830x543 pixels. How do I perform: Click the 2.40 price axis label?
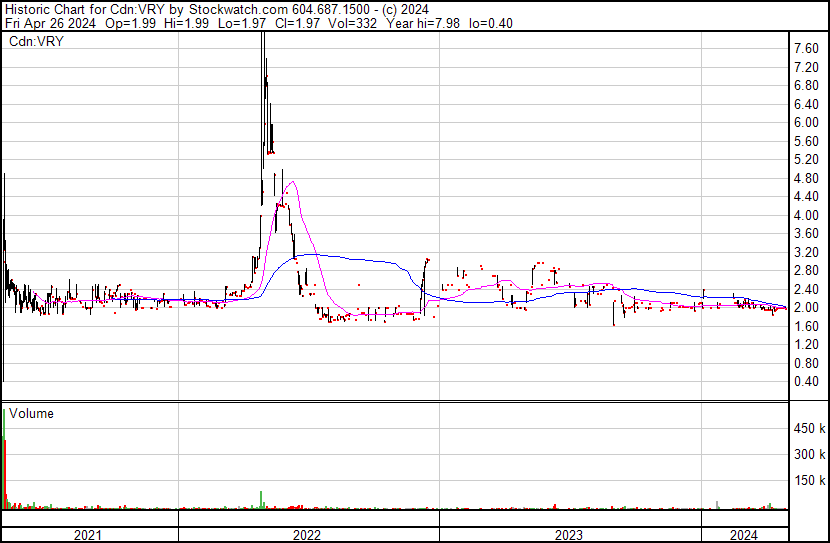pyautogui.click(x=806, y=289)
